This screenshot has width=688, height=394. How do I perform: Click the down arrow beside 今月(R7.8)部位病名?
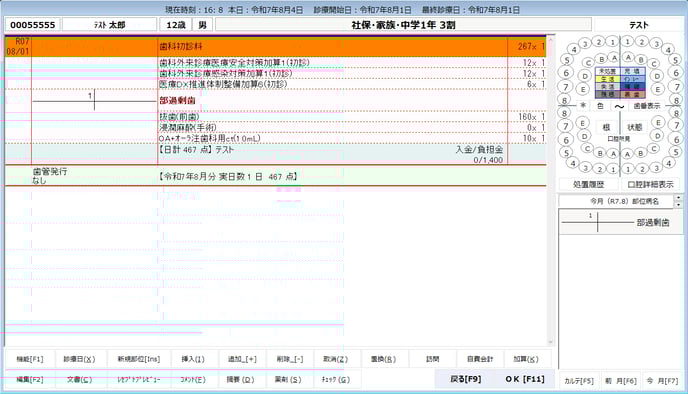(679, 204)
